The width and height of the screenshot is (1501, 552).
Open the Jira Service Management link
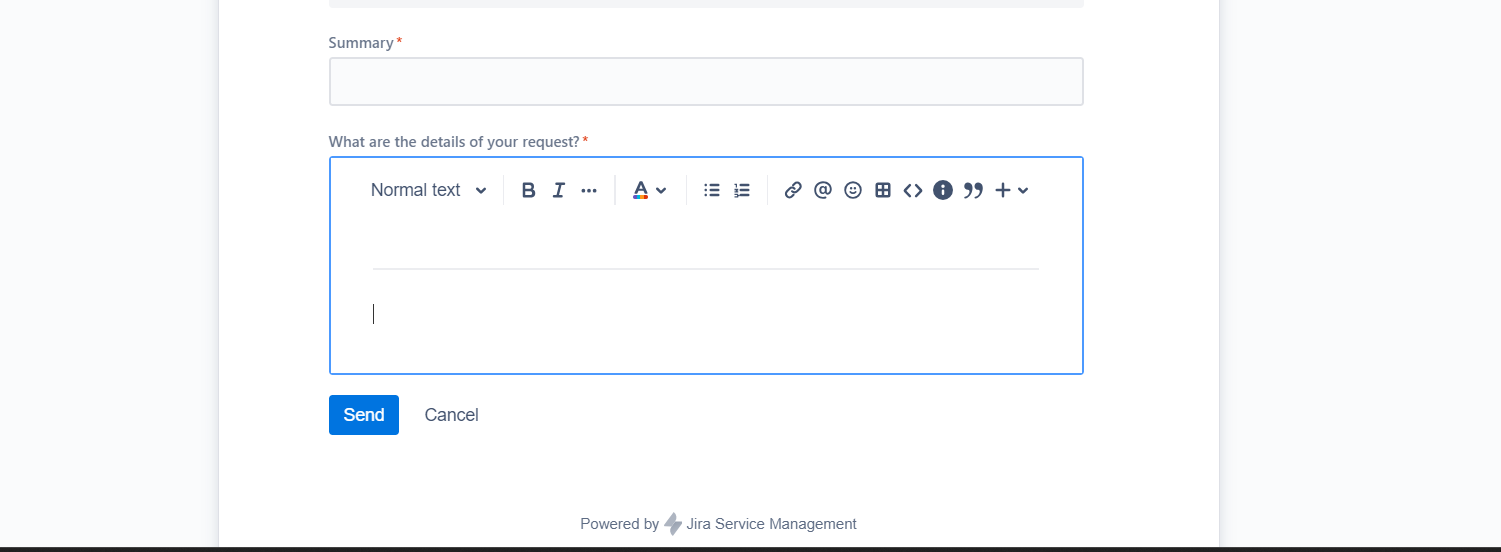771,524
